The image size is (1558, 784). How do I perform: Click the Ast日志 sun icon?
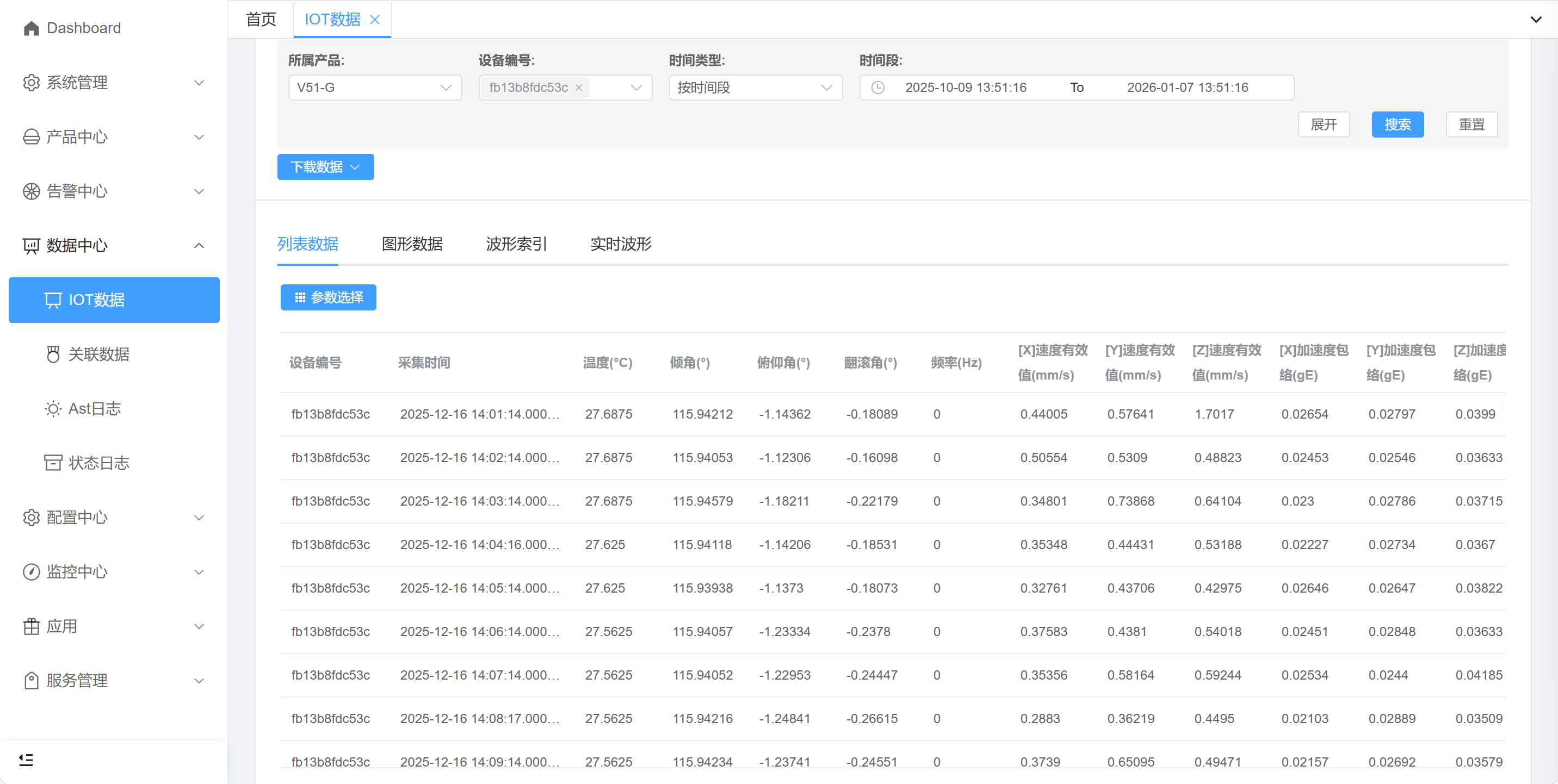click(53, 409)
